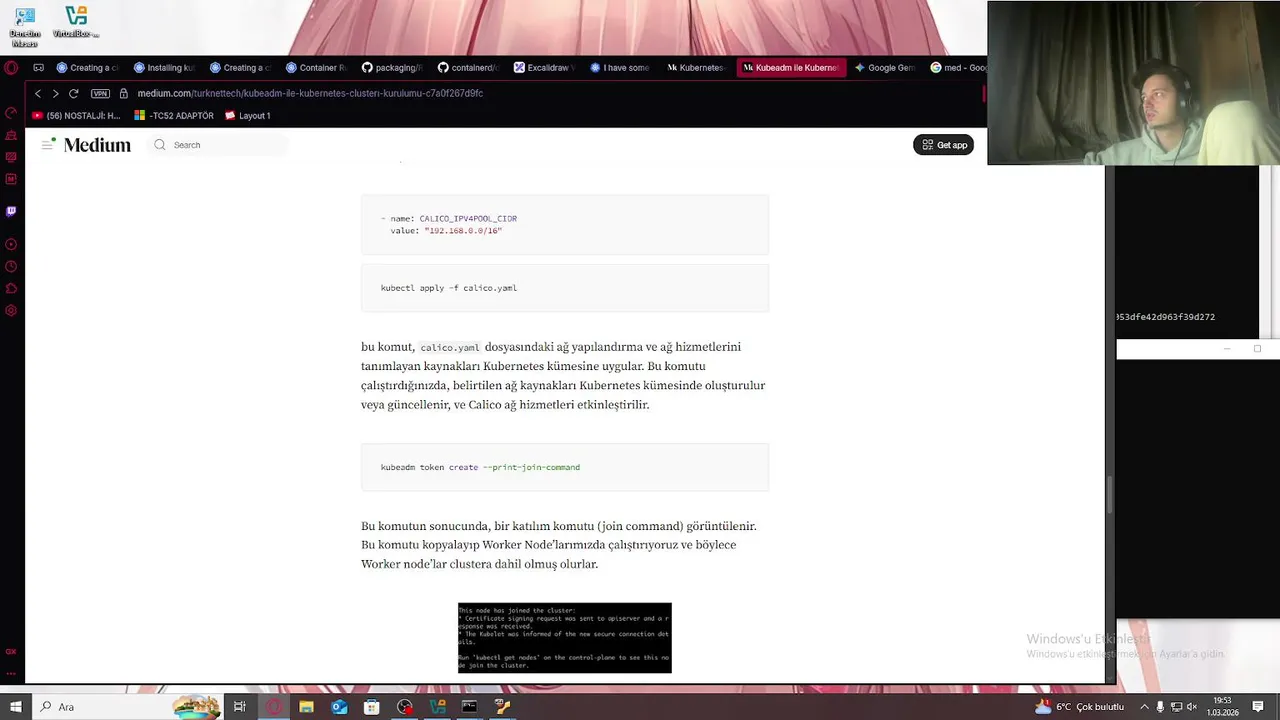Screen dimensions: 1280x720
Task: Reload the page with refresh icon
Action: (73, 93)
